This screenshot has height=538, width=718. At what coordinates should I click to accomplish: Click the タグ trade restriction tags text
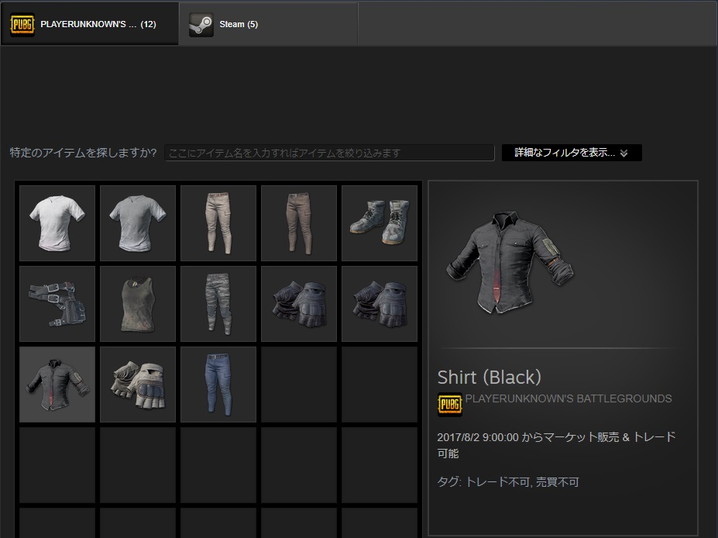(508, 482)
